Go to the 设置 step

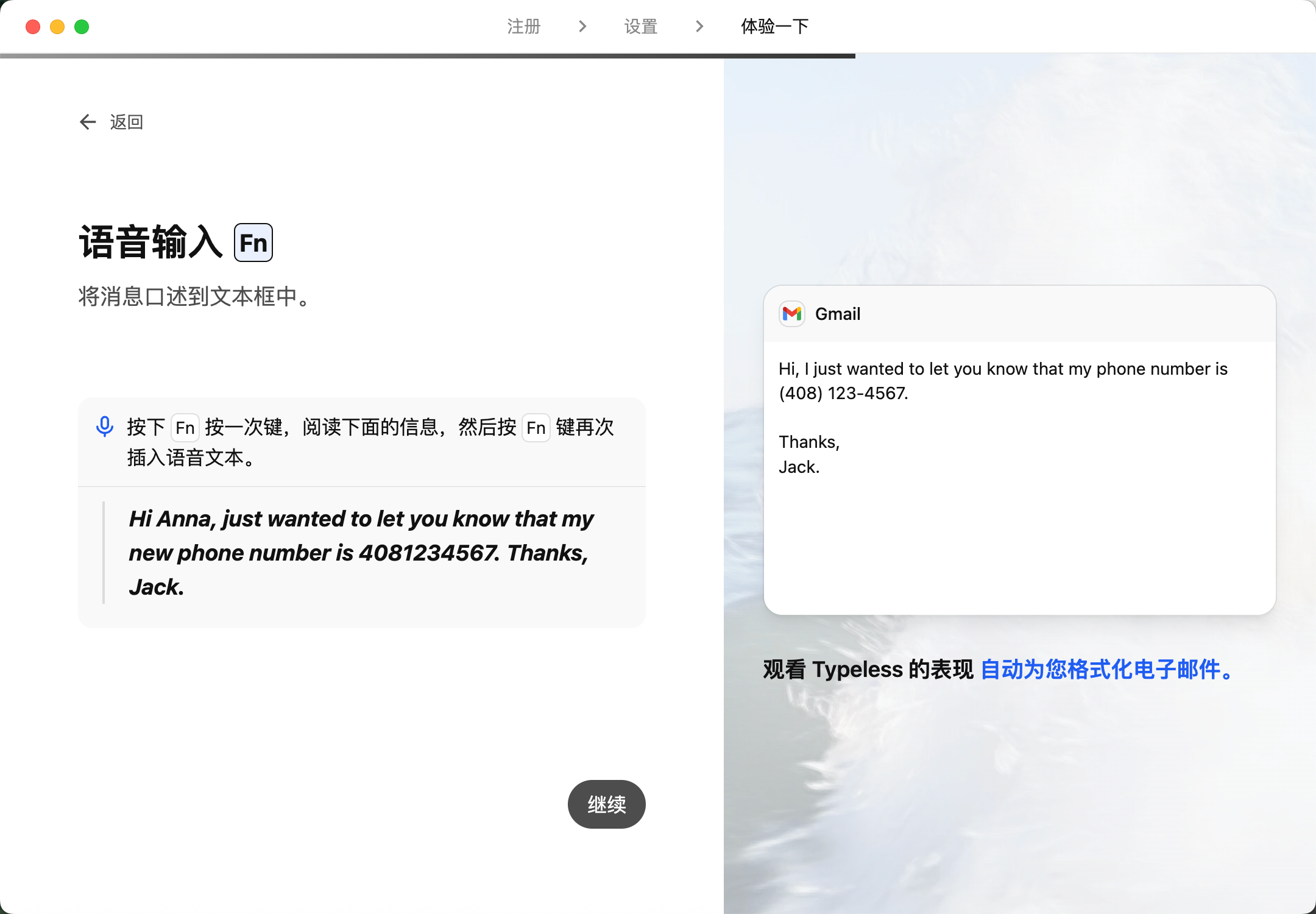(640, 26)
